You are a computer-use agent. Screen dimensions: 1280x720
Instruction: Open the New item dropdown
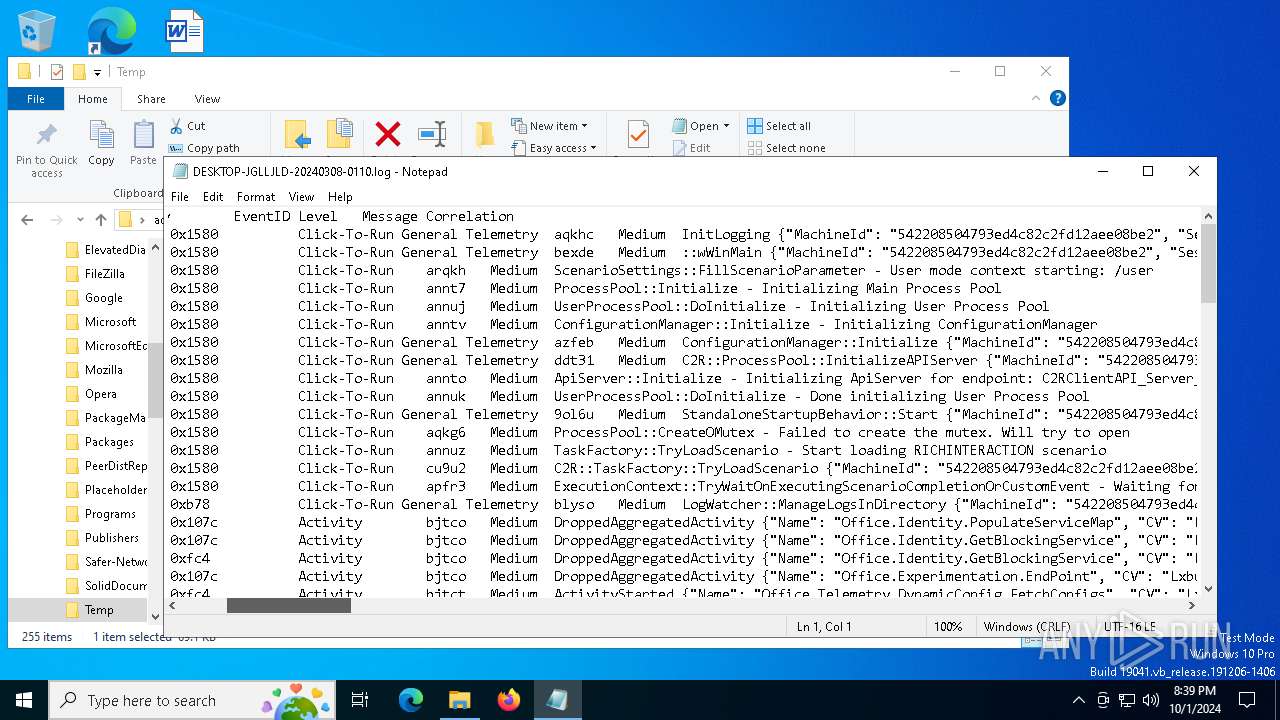click(549, 126)
